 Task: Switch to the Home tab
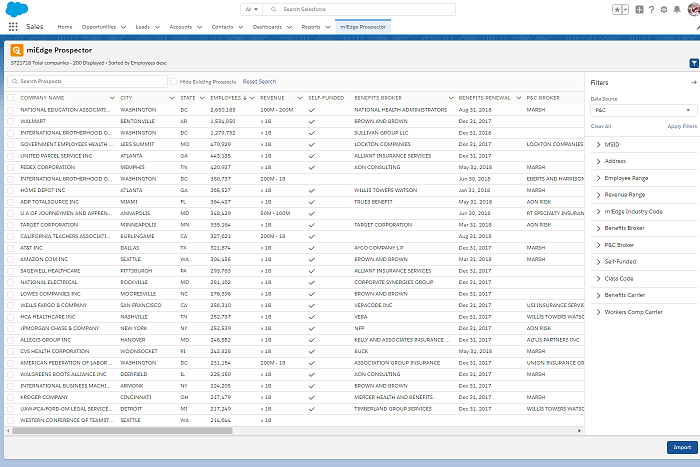coord(64,27)
